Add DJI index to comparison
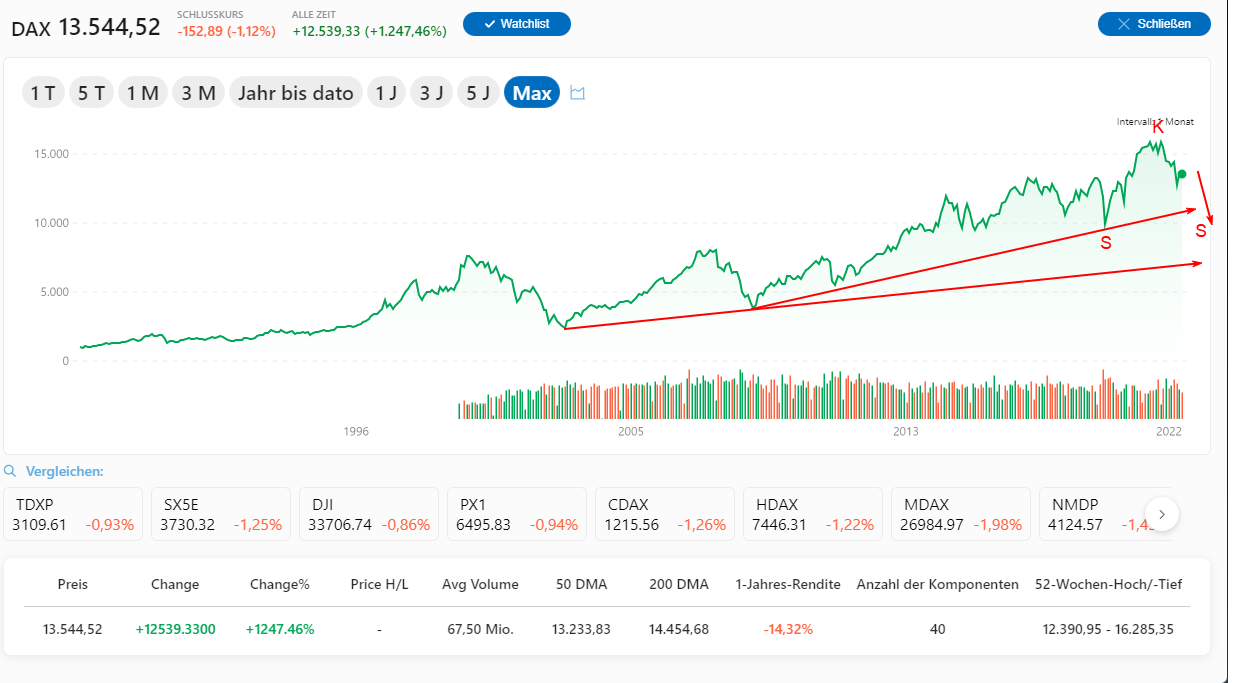 pyautogui.click(x=369, y=514)
